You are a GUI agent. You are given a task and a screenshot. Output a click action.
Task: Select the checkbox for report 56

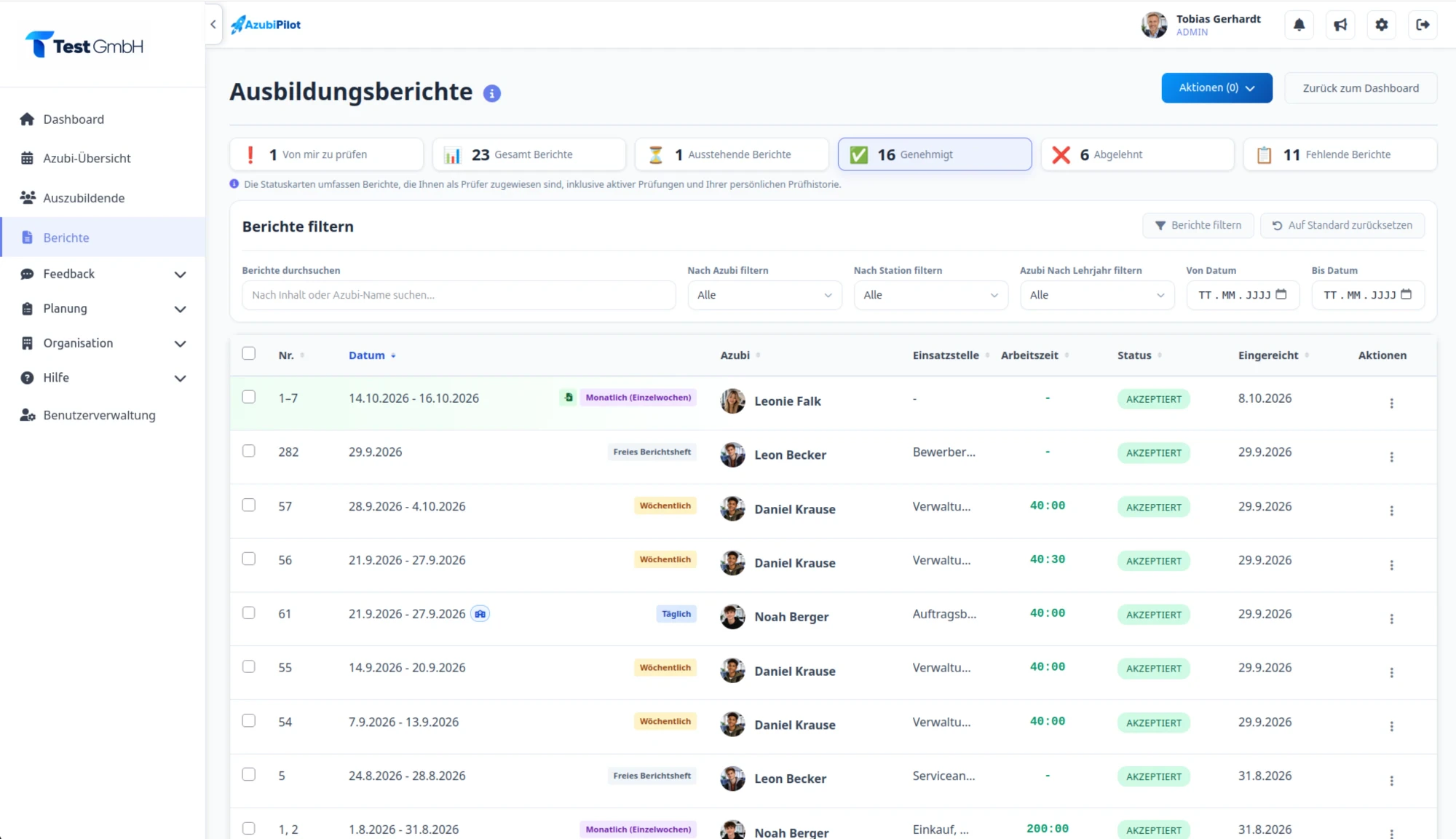point(249,559)
